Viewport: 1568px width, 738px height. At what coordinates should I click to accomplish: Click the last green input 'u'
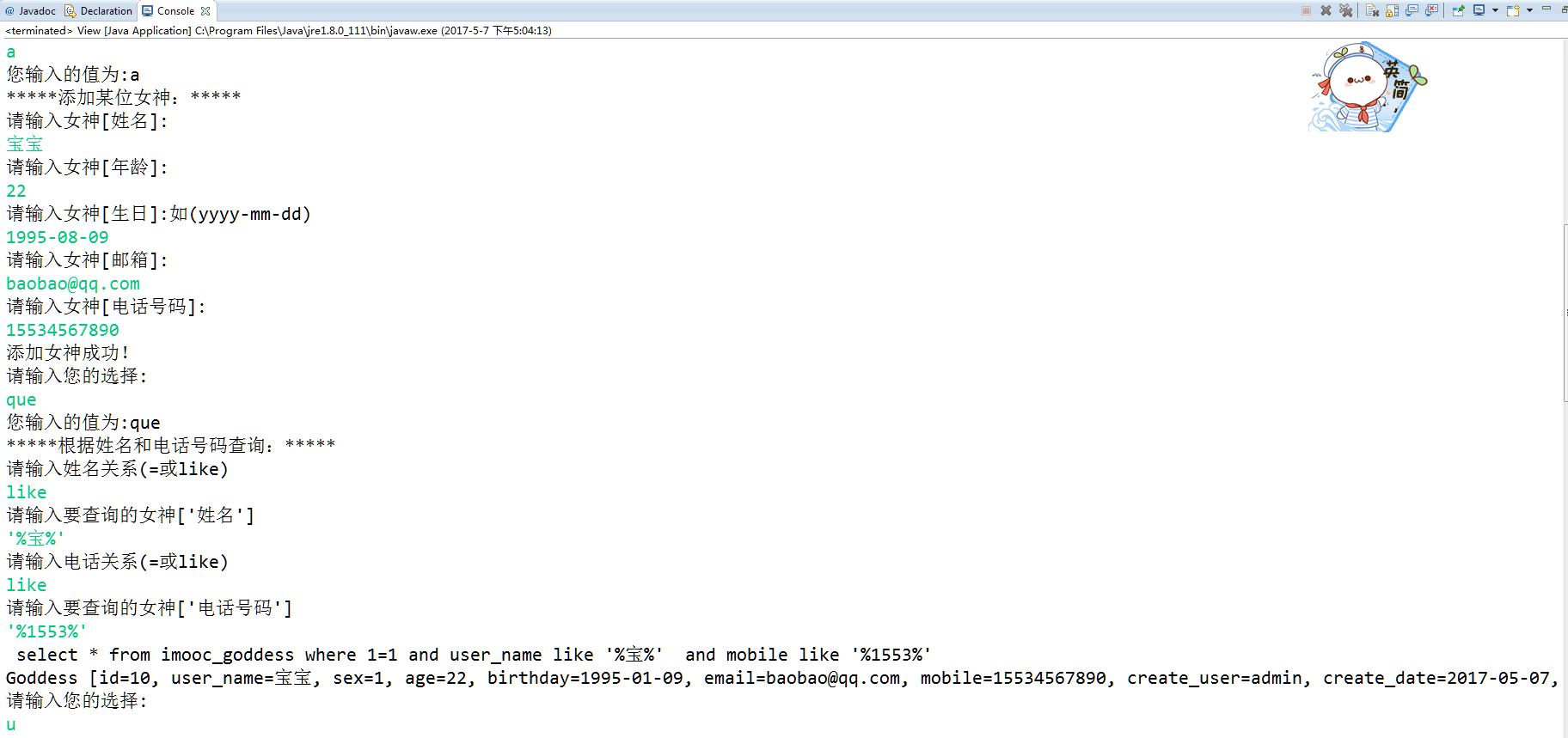11,724
